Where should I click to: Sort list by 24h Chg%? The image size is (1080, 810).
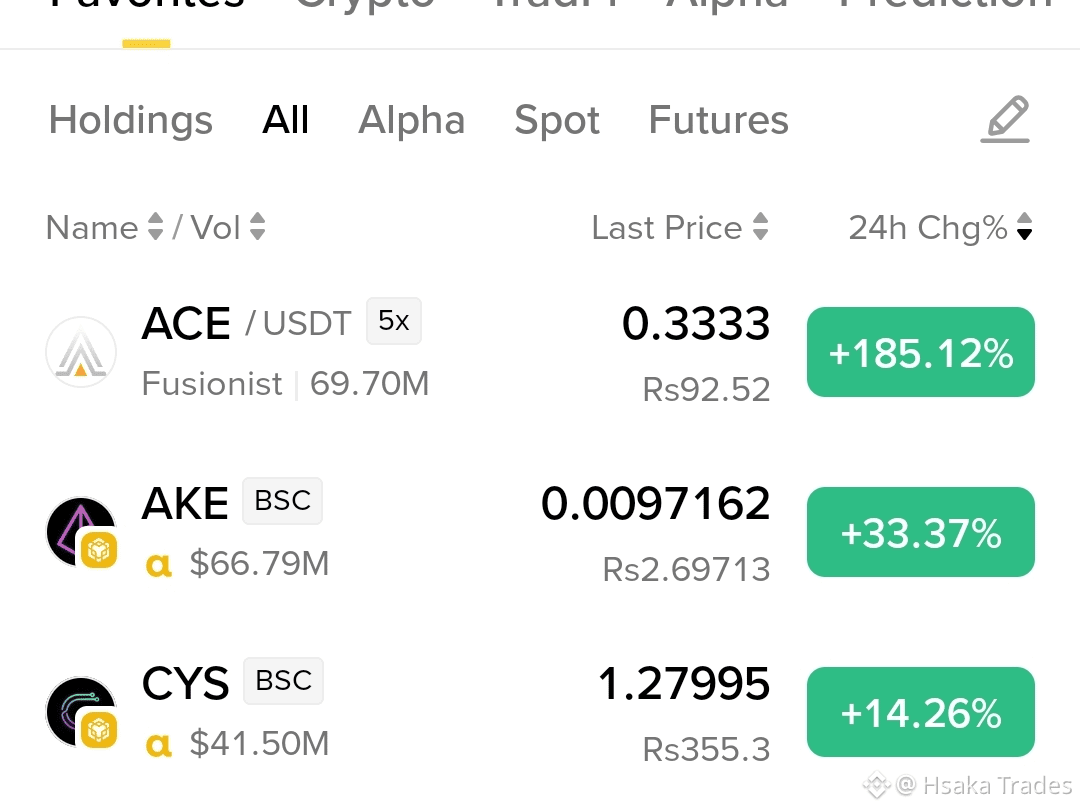point(940,227)
